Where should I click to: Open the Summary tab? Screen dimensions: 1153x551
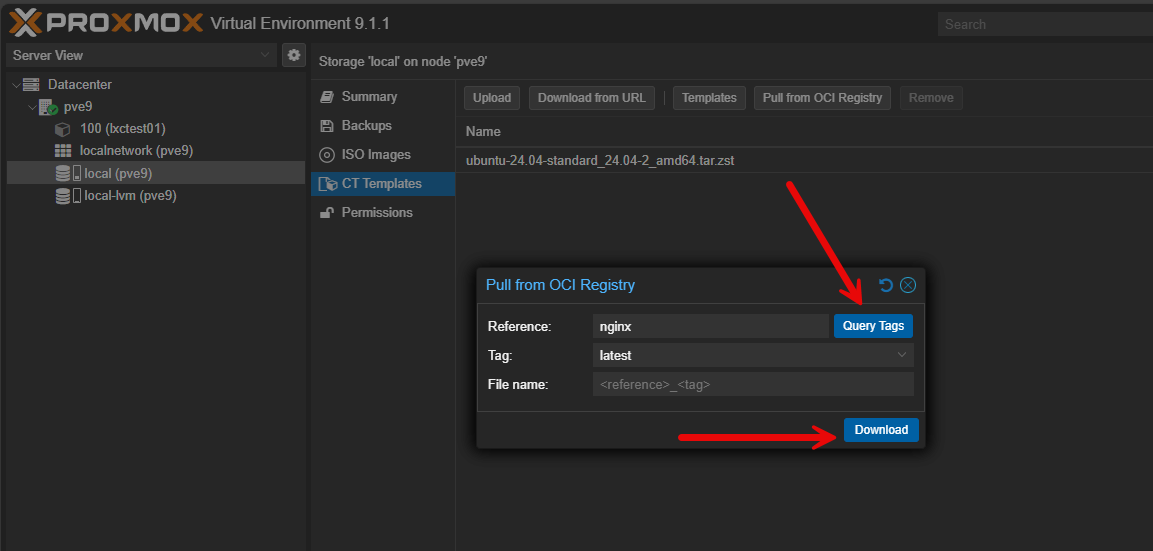tap(369, 97)
